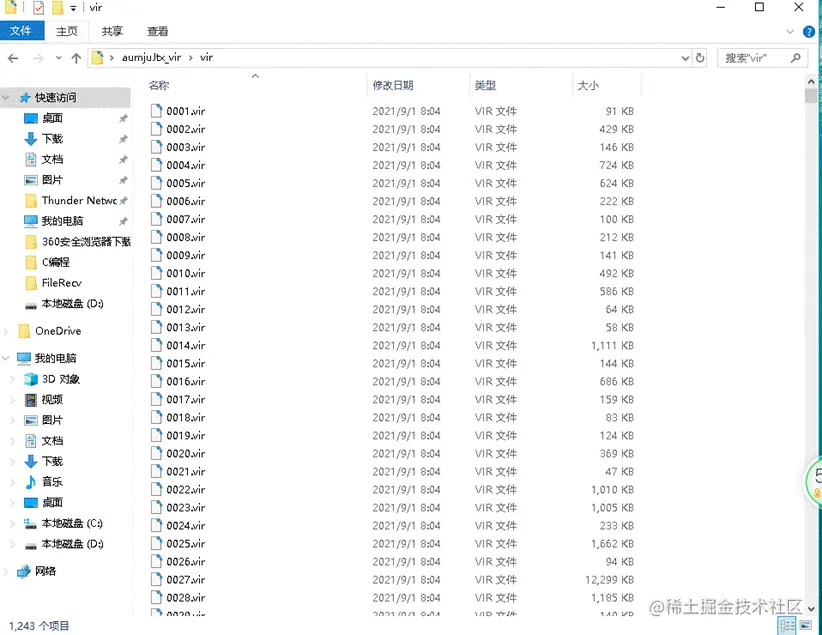
Task: Click the search magnifier icon
Action: pyautogui.click(x=796, y=58)
